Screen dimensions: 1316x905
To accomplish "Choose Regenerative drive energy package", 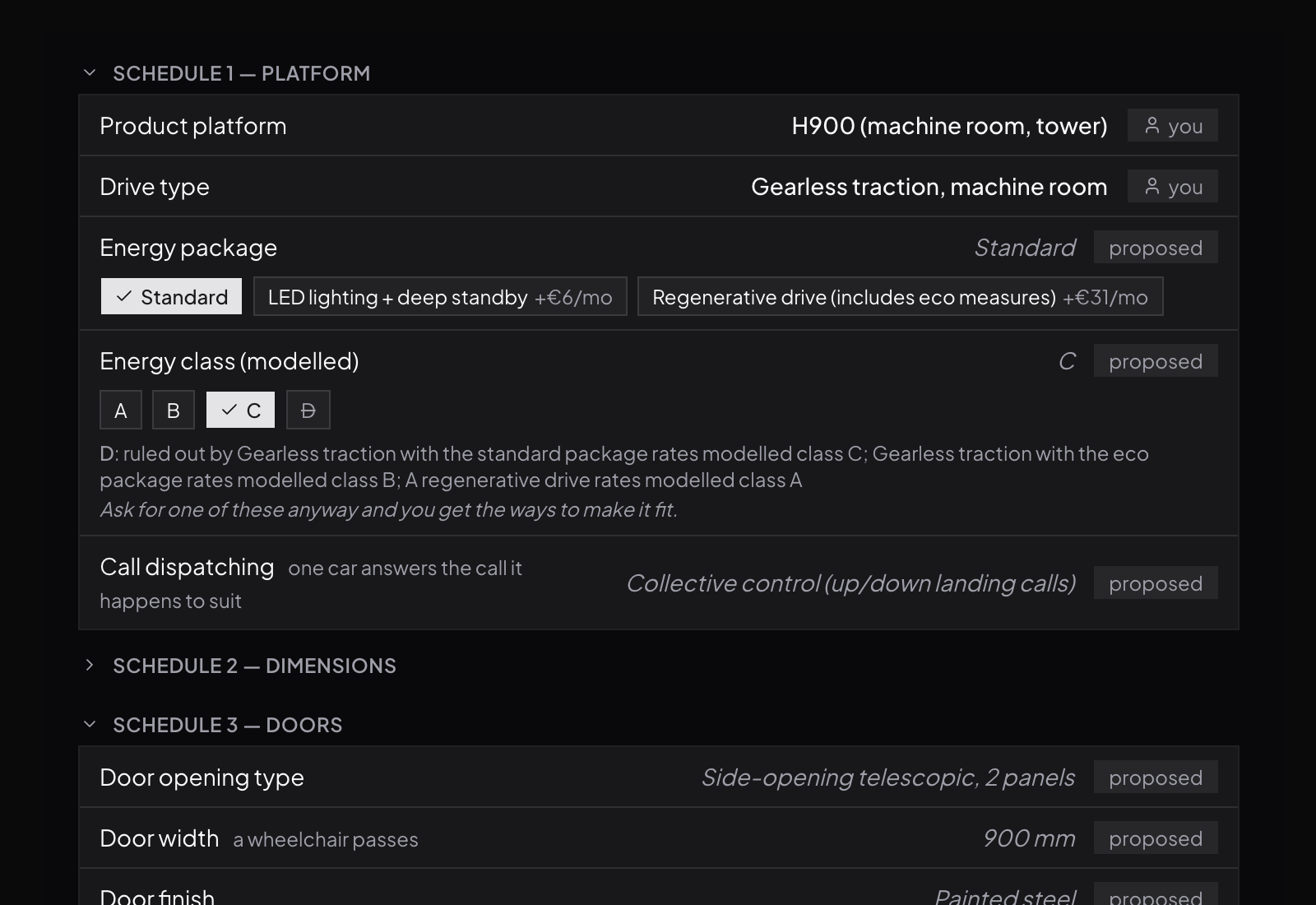I will click(900, 296).
